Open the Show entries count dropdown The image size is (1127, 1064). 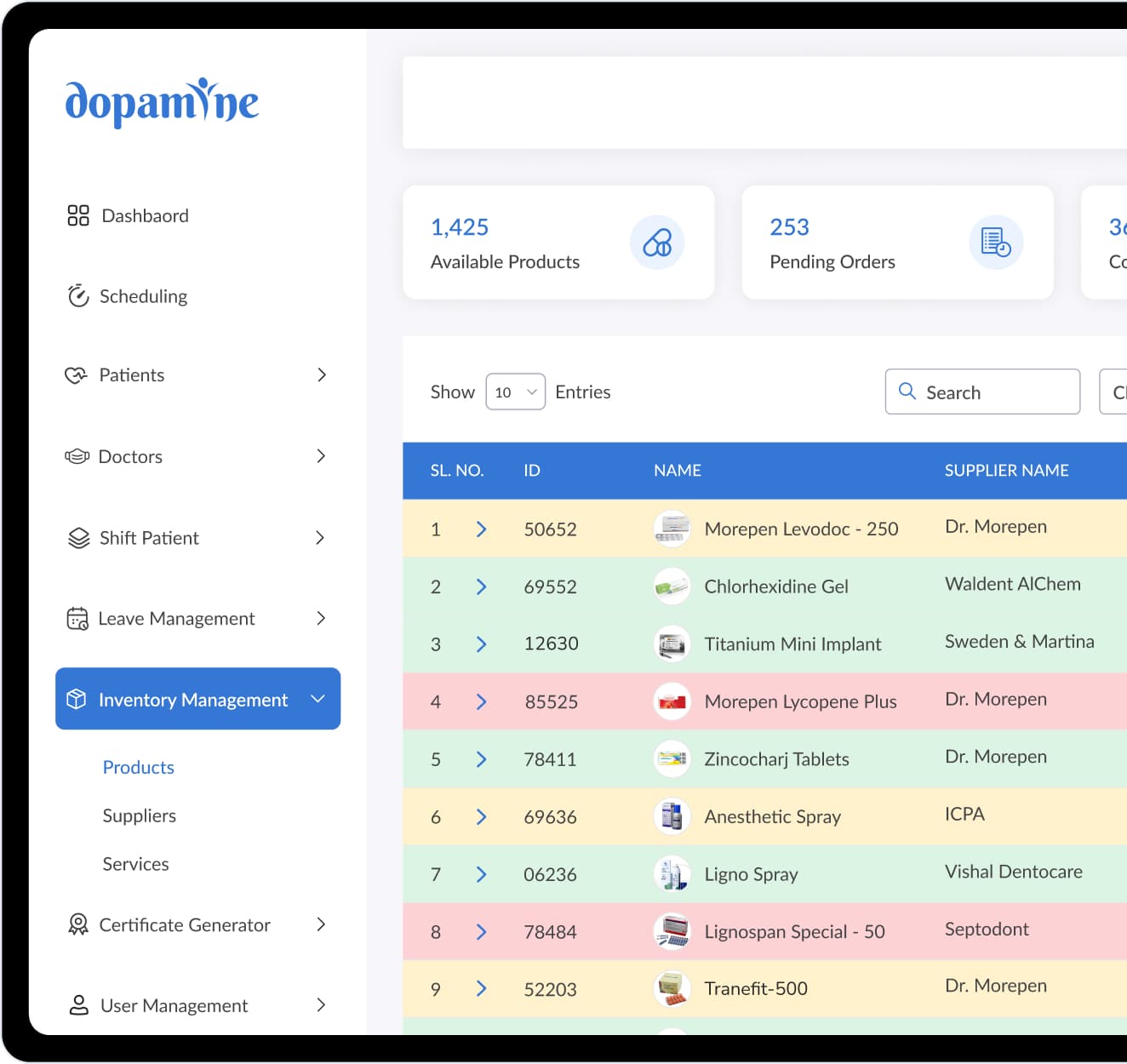pyautogui.click(x=515, y=392)
